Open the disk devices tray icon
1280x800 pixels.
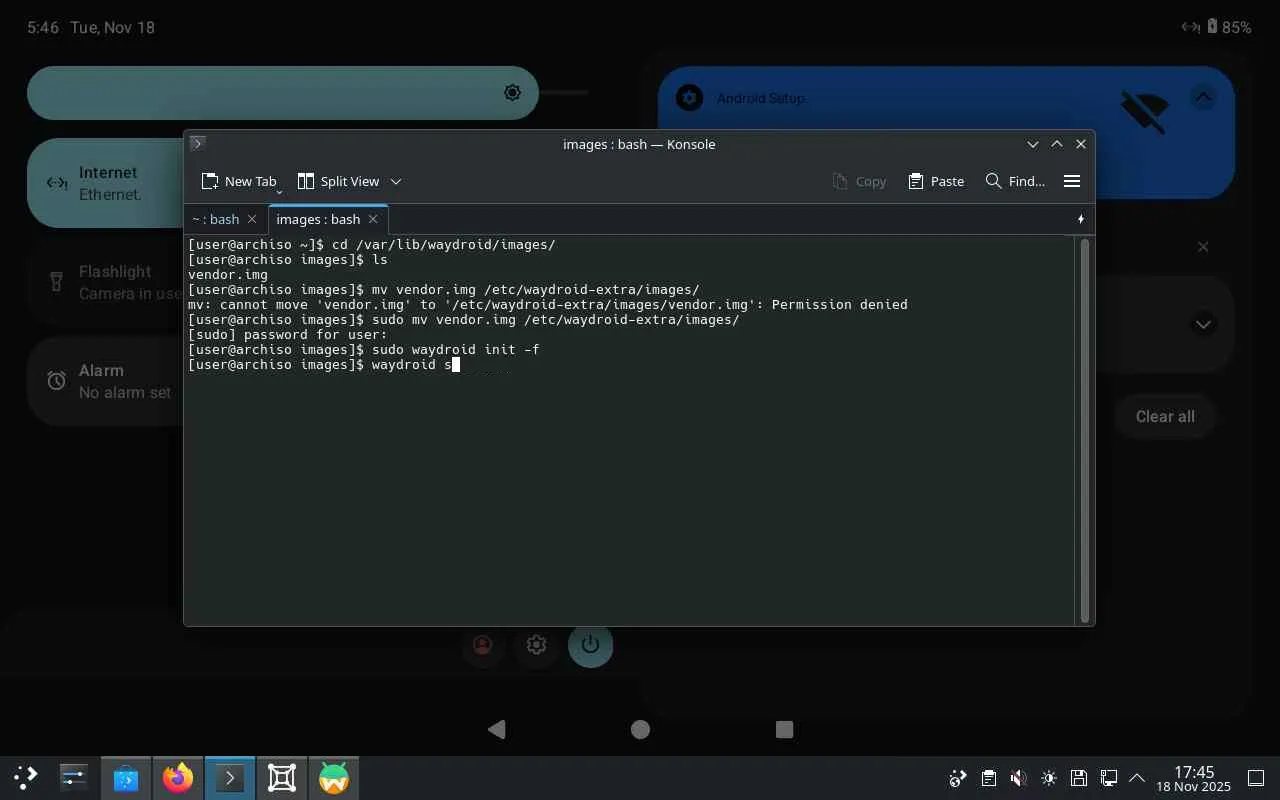(1078, 778)
